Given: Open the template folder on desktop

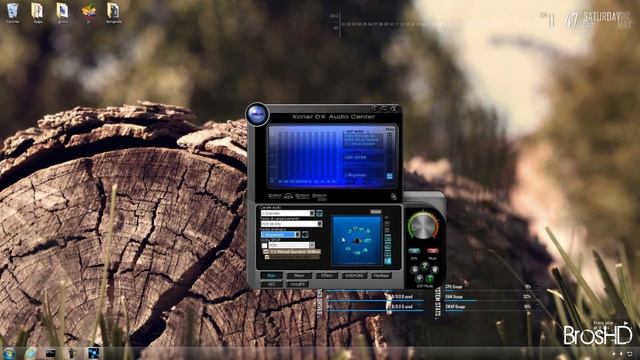Looking at the screenshot, I should tap(113, 13).
